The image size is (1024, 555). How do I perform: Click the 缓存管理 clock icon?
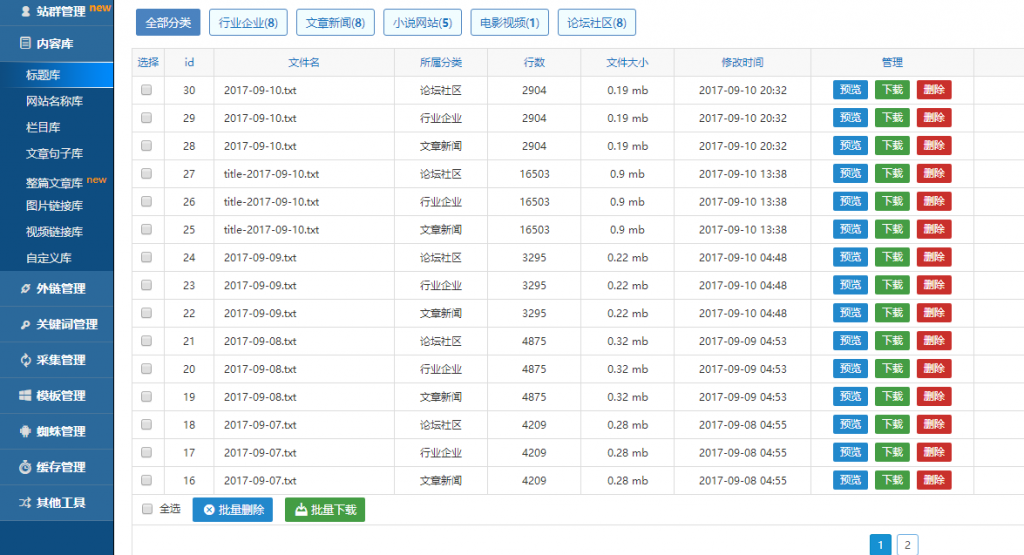pos(26,467)
